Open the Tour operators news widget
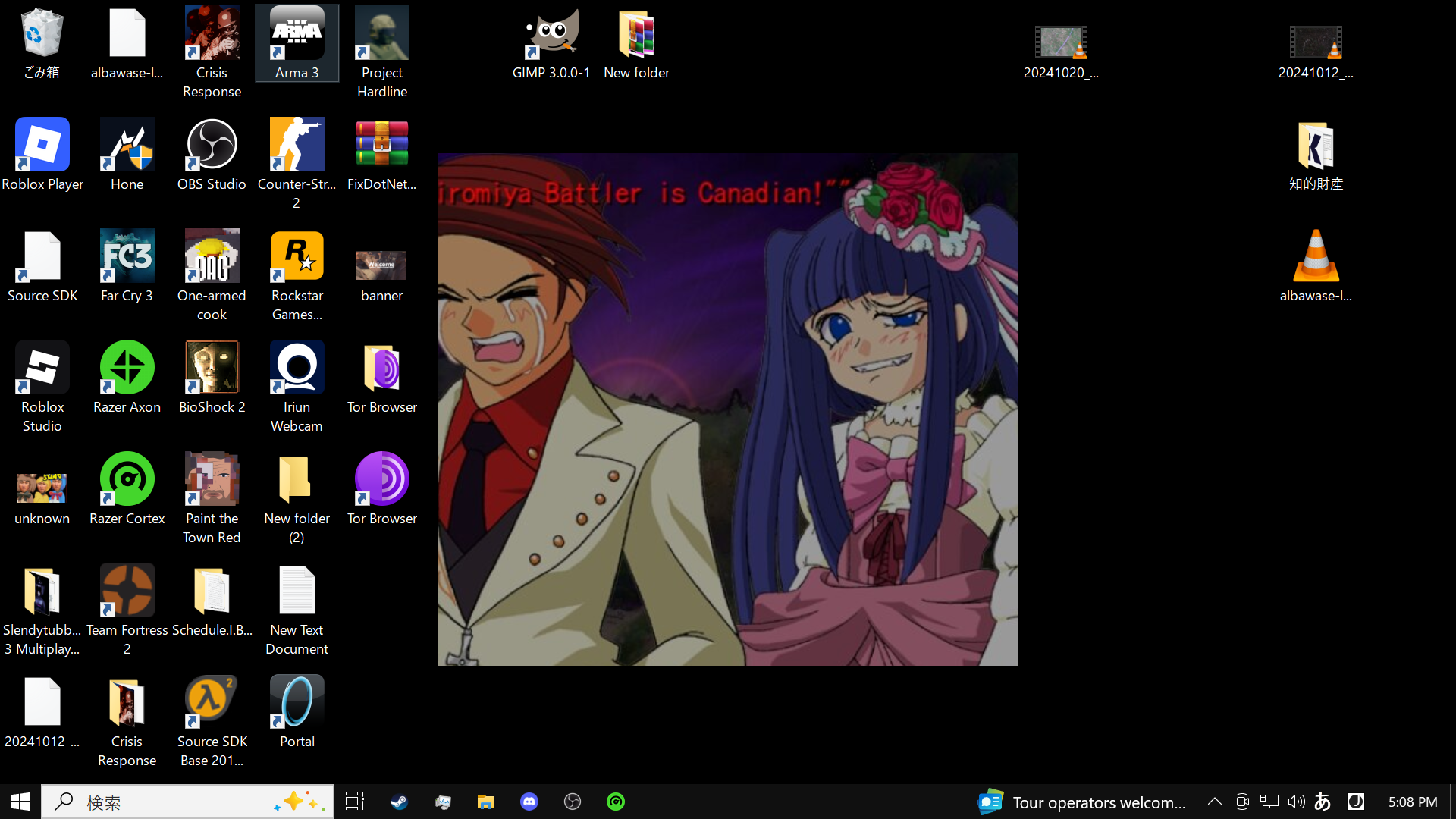 pyautogui.click(x=1083, y=802)
